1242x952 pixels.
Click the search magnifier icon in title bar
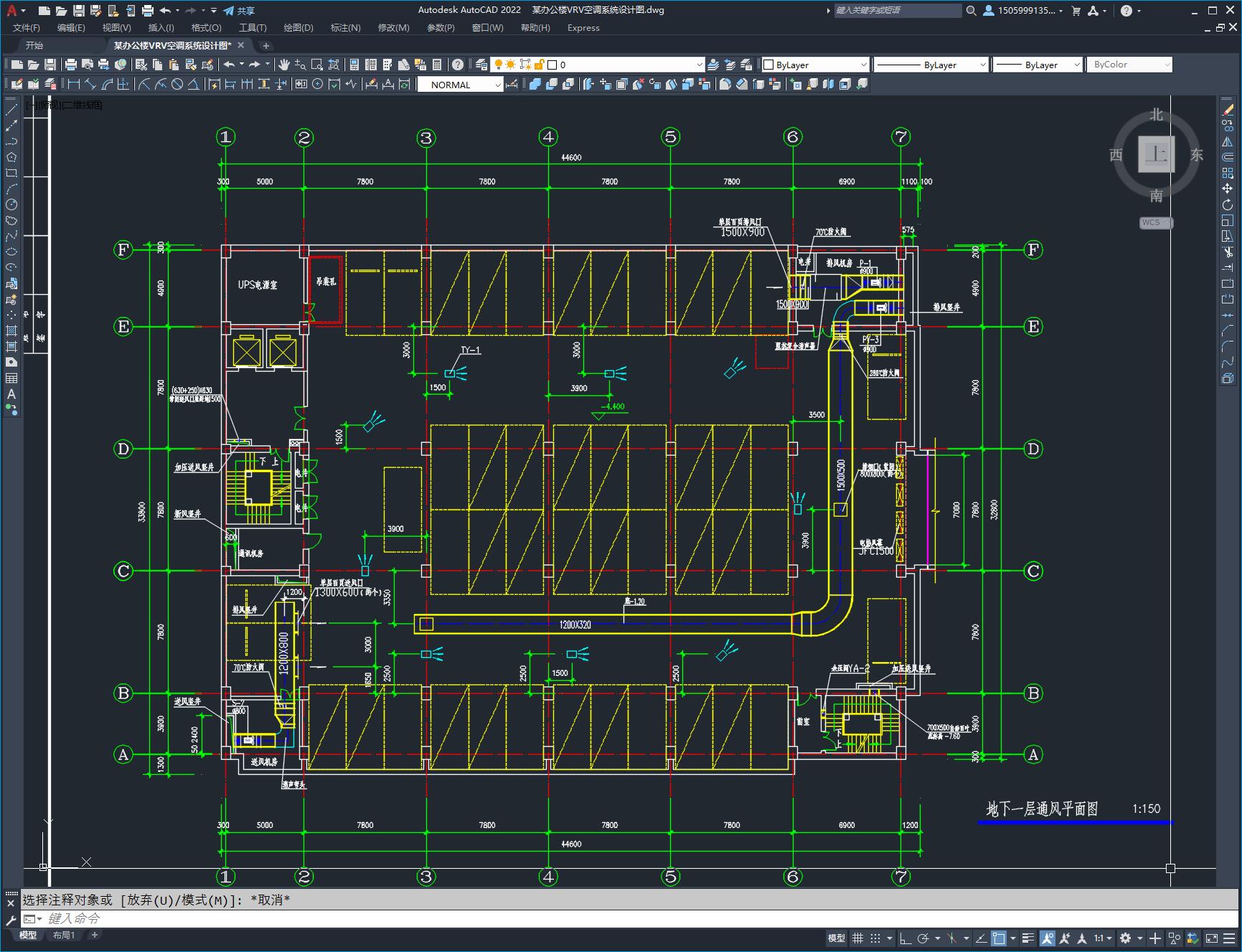(971, 11)
